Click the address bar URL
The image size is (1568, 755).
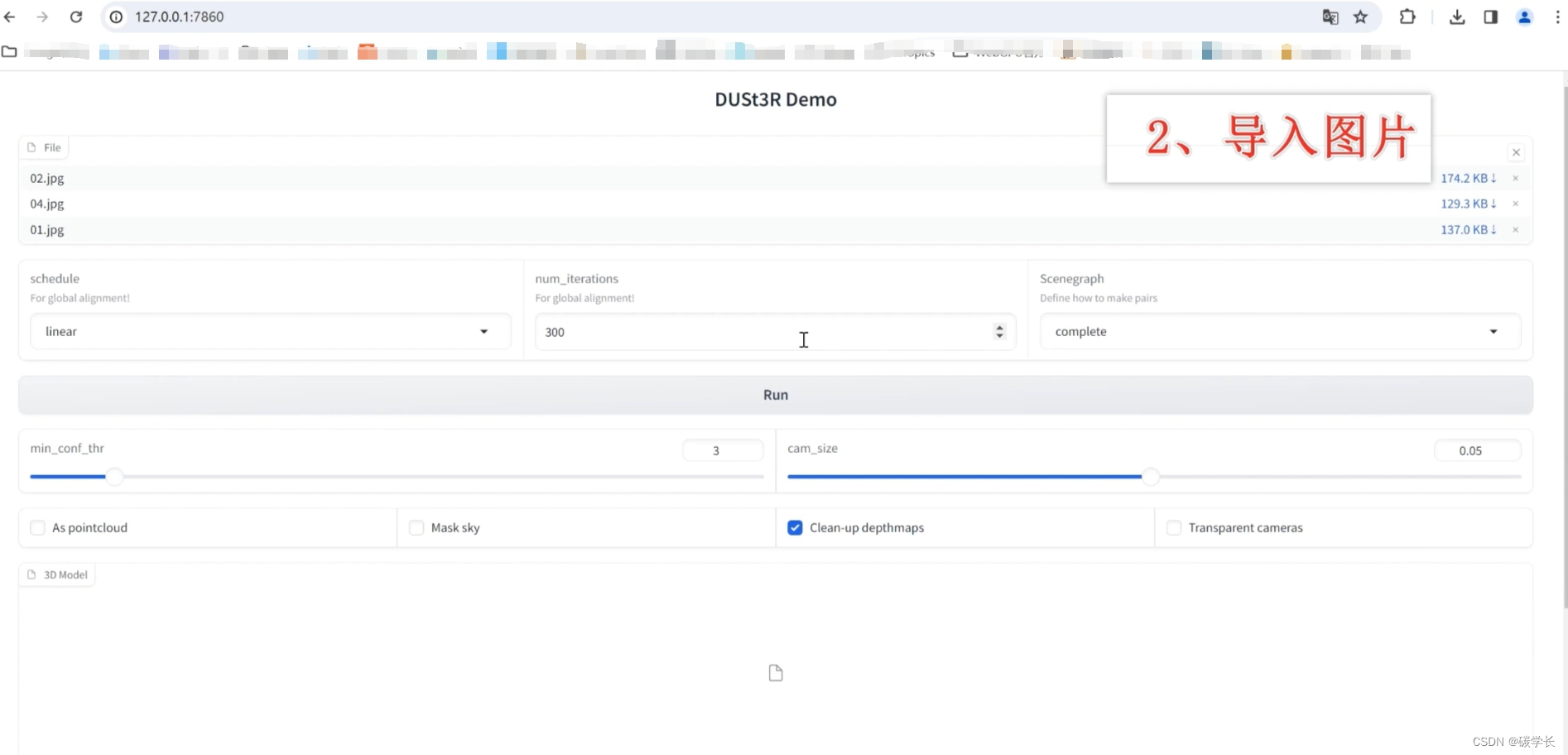180,17
